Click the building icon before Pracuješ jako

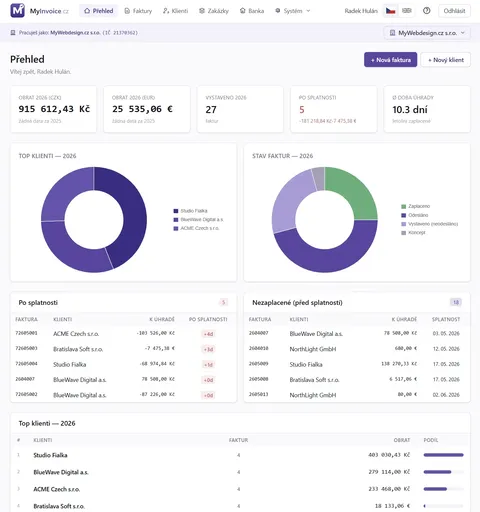click(x=13, y=33)
